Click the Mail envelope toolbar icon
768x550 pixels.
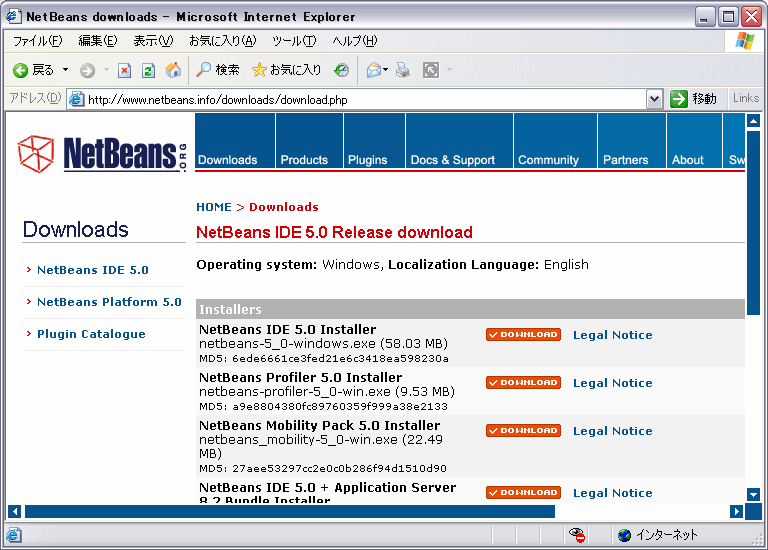click(374, 71)
